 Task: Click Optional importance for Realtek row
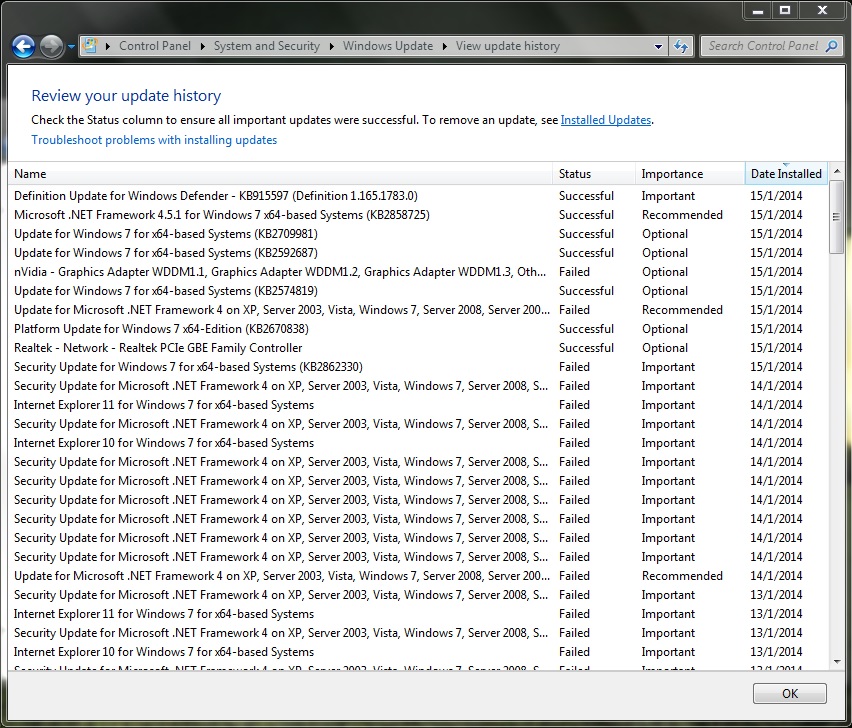coord(665,348)
